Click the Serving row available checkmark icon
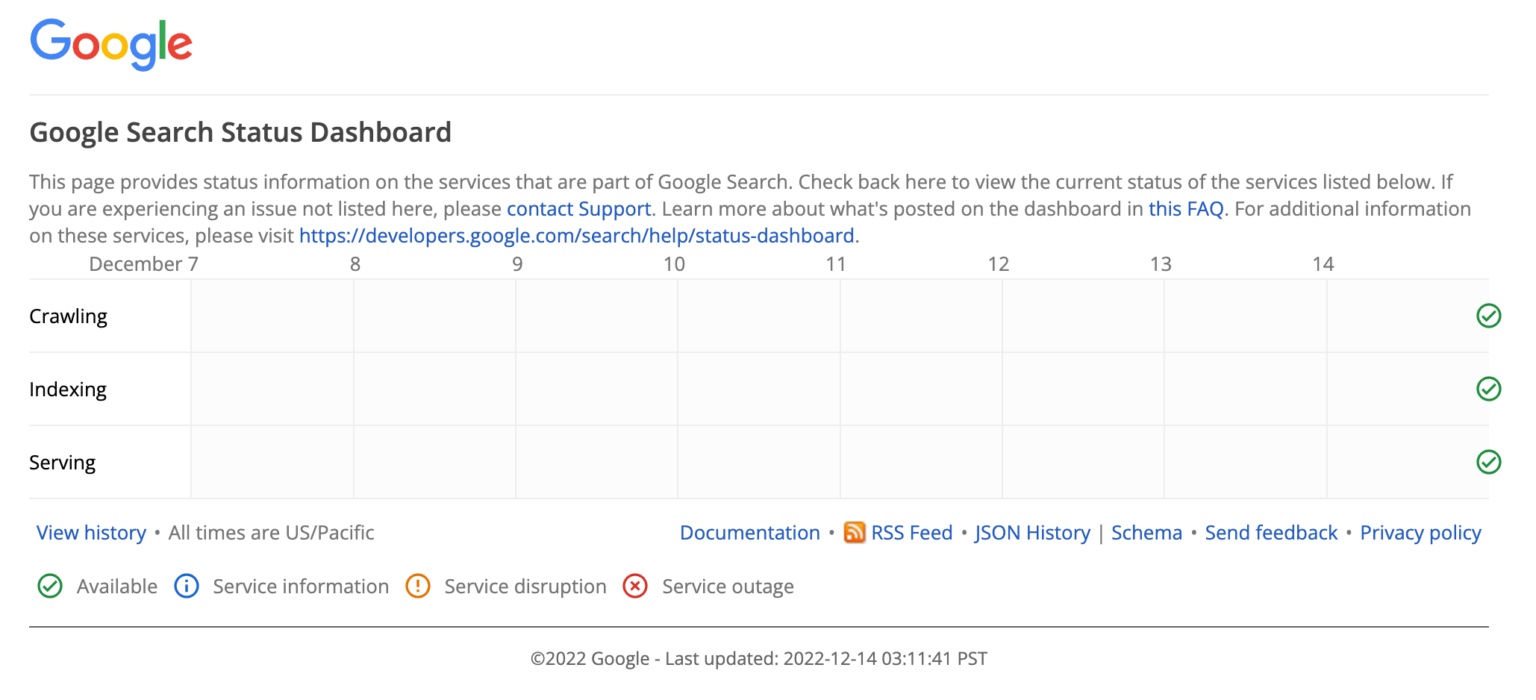The height and width of the screenshot is (700, 1536). pos(1488,462)
